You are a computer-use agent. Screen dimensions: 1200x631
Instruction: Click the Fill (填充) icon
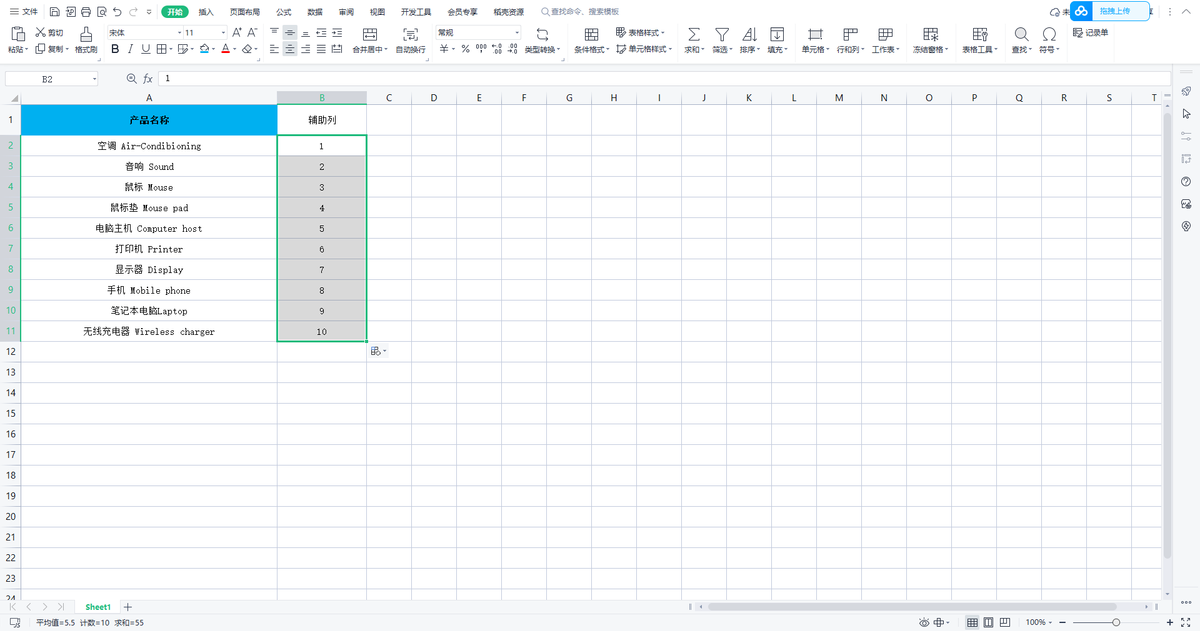(776, 34)
